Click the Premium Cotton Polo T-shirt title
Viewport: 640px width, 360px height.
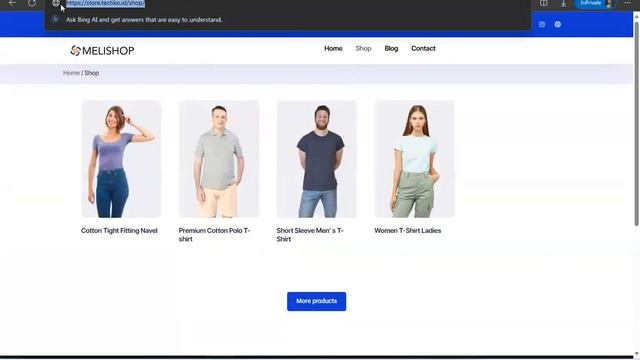[214, 235]
